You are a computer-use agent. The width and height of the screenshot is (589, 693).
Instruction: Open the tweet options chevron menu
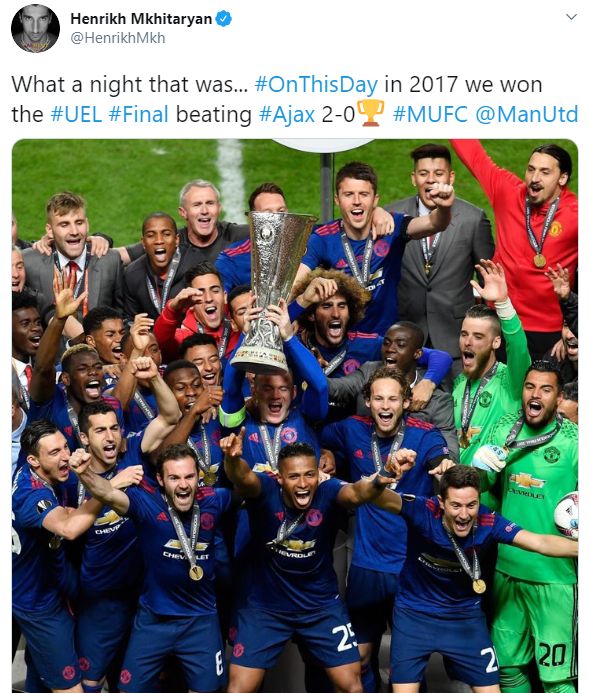click(x=571, y=17)
